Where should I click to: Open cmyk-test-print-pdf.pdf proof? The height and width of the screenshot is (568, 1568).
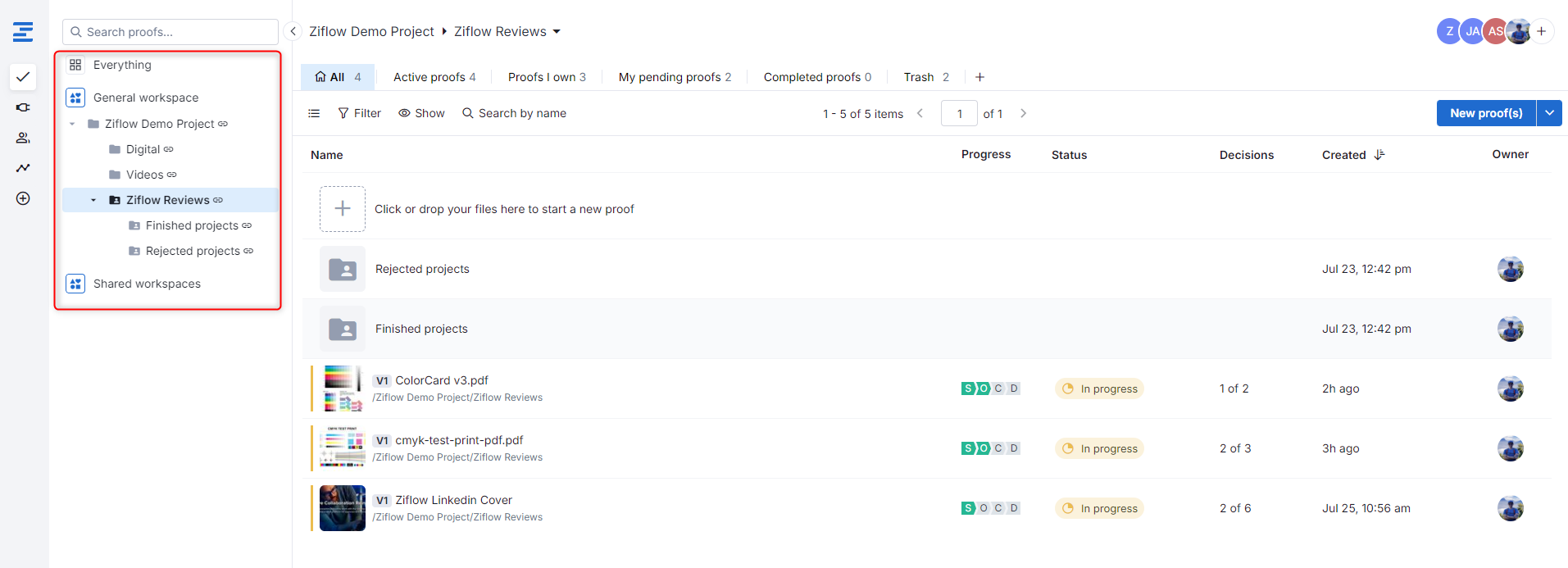tap(459, 440)
